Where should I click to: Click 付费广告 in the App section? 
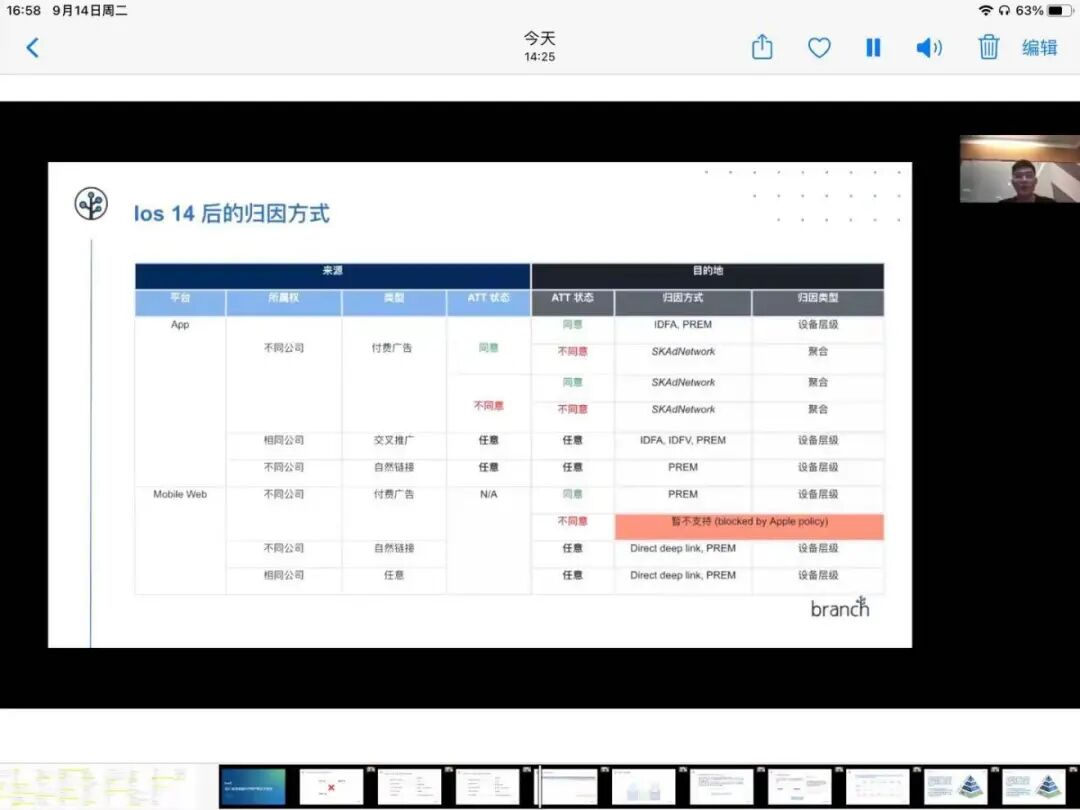(x=392, y=348)
